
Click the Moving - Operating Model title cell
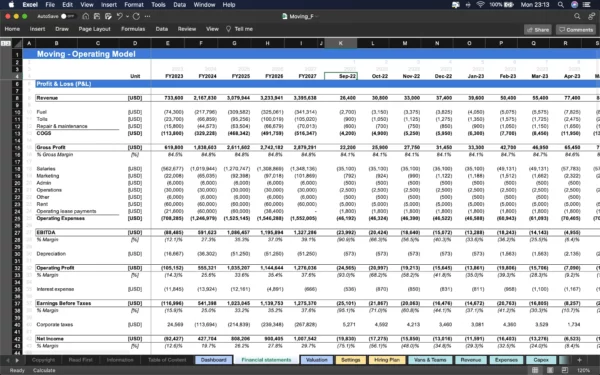click(86, 54)
